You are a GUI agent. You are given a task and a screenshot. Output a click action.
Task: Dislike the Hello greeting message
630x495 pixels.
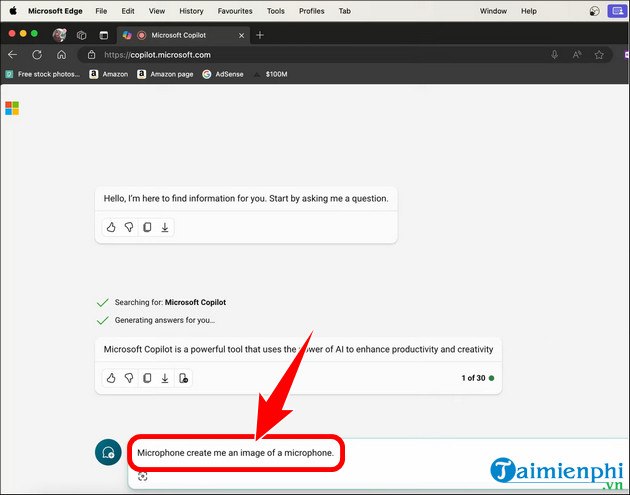click(x=129, y=227)
